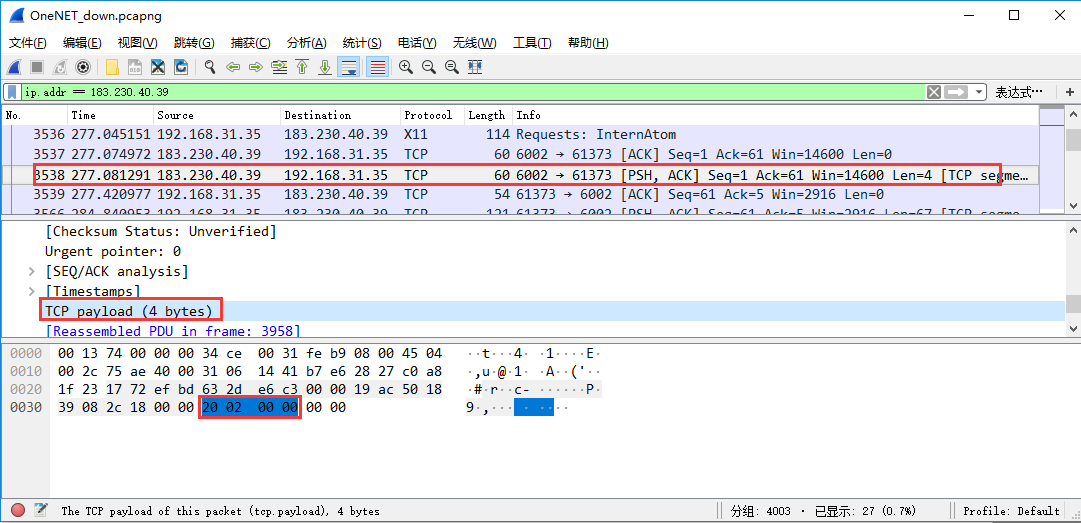
Task: Zoom in on the packet text
Action: (405, 67)
